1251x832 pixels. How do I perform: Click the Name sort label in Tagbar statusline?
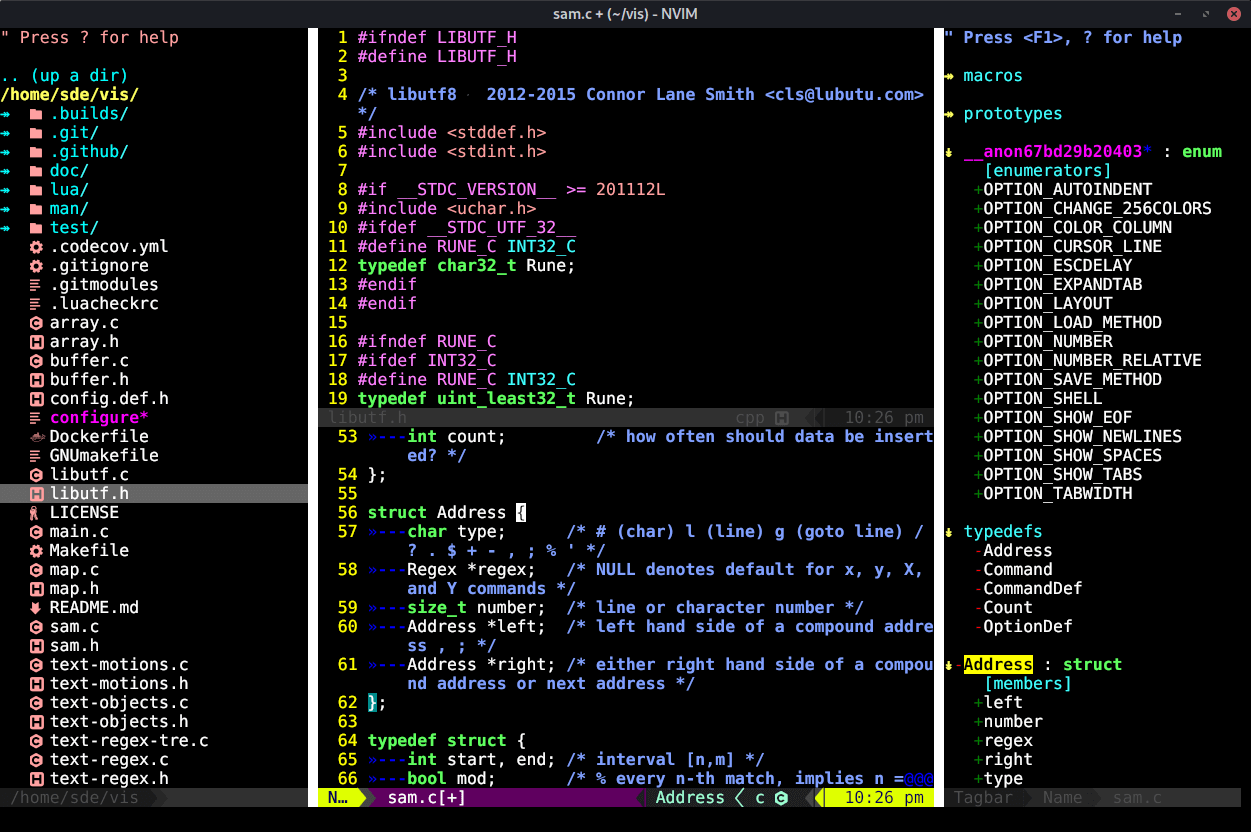pos(1062,798)
